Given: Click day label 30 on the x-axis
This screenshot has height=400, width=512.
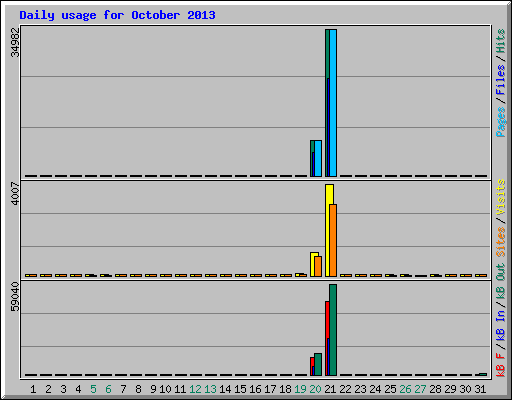Looking at the screenshot, I should click(465, 389).
